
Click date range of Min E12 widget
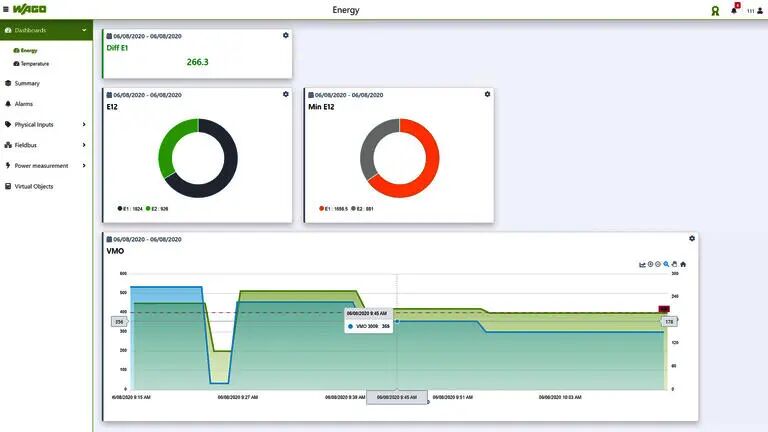coord(349,95)
